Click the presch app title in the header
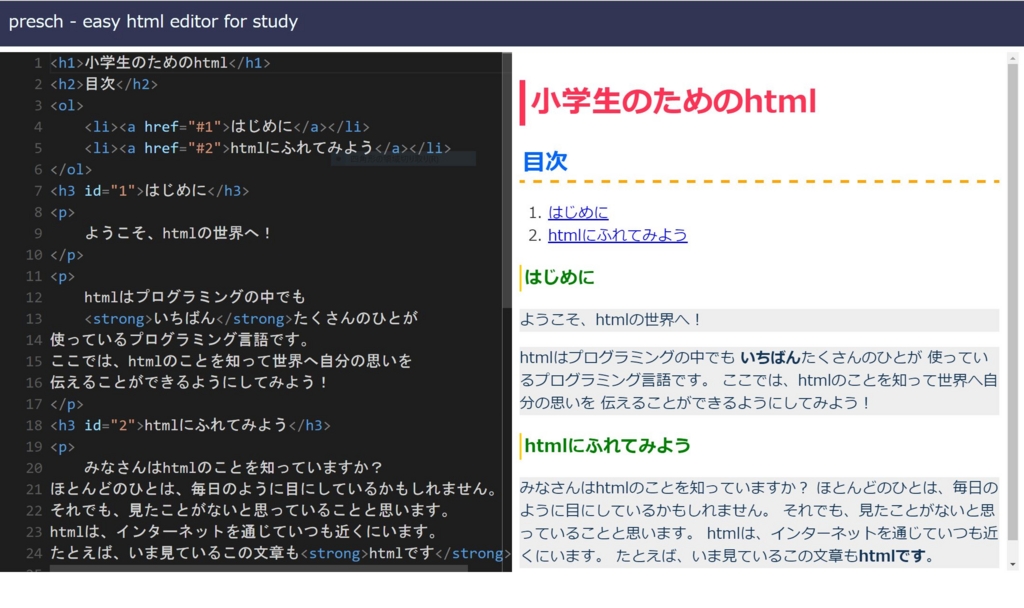The height and width of the screenshot is (608, 1024). (x=153, y=22)
